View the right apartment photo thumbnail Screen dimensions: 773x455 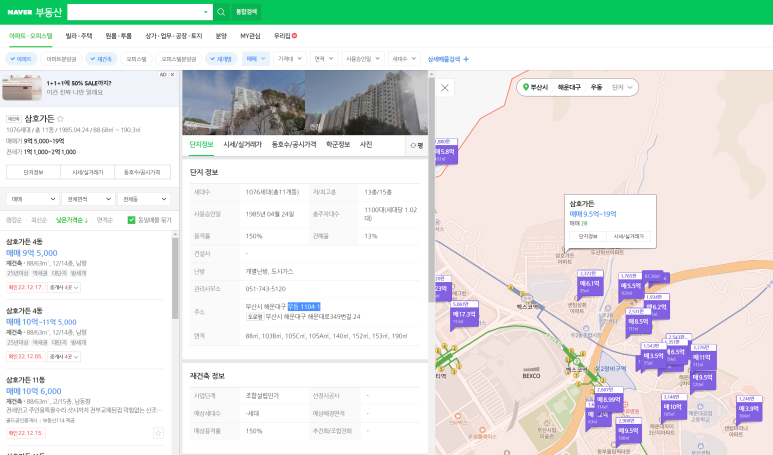pyautogui.click(x=366, y=103)
